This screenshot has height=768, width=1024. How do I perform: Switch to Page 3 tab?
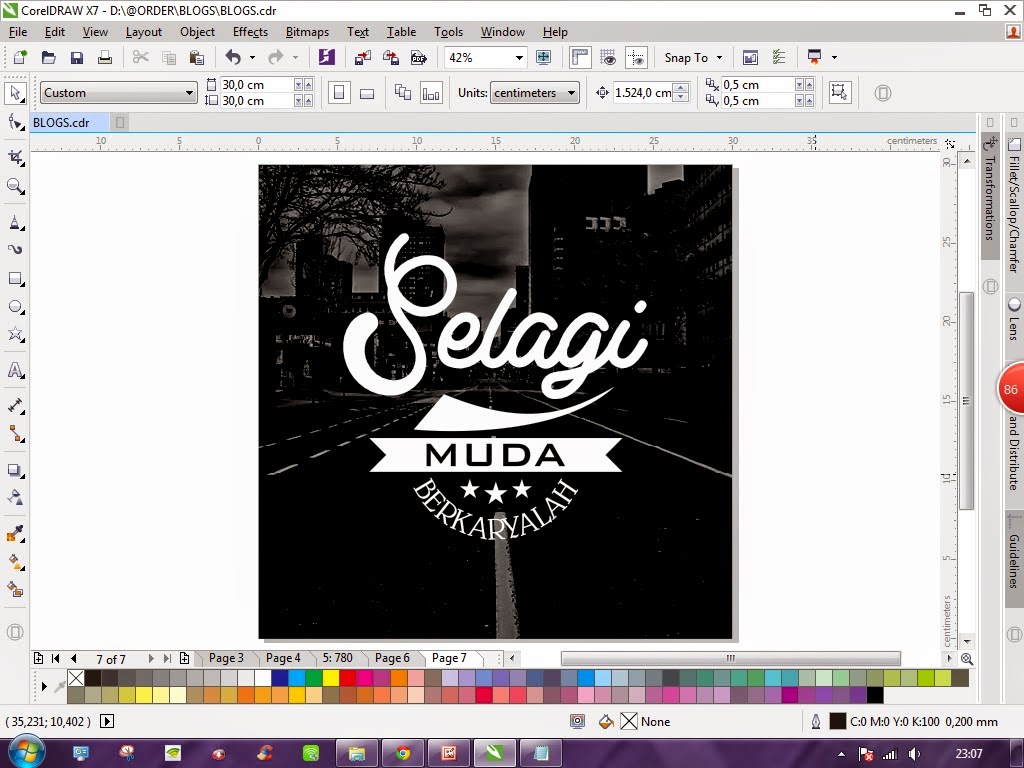tap(226, 658)
